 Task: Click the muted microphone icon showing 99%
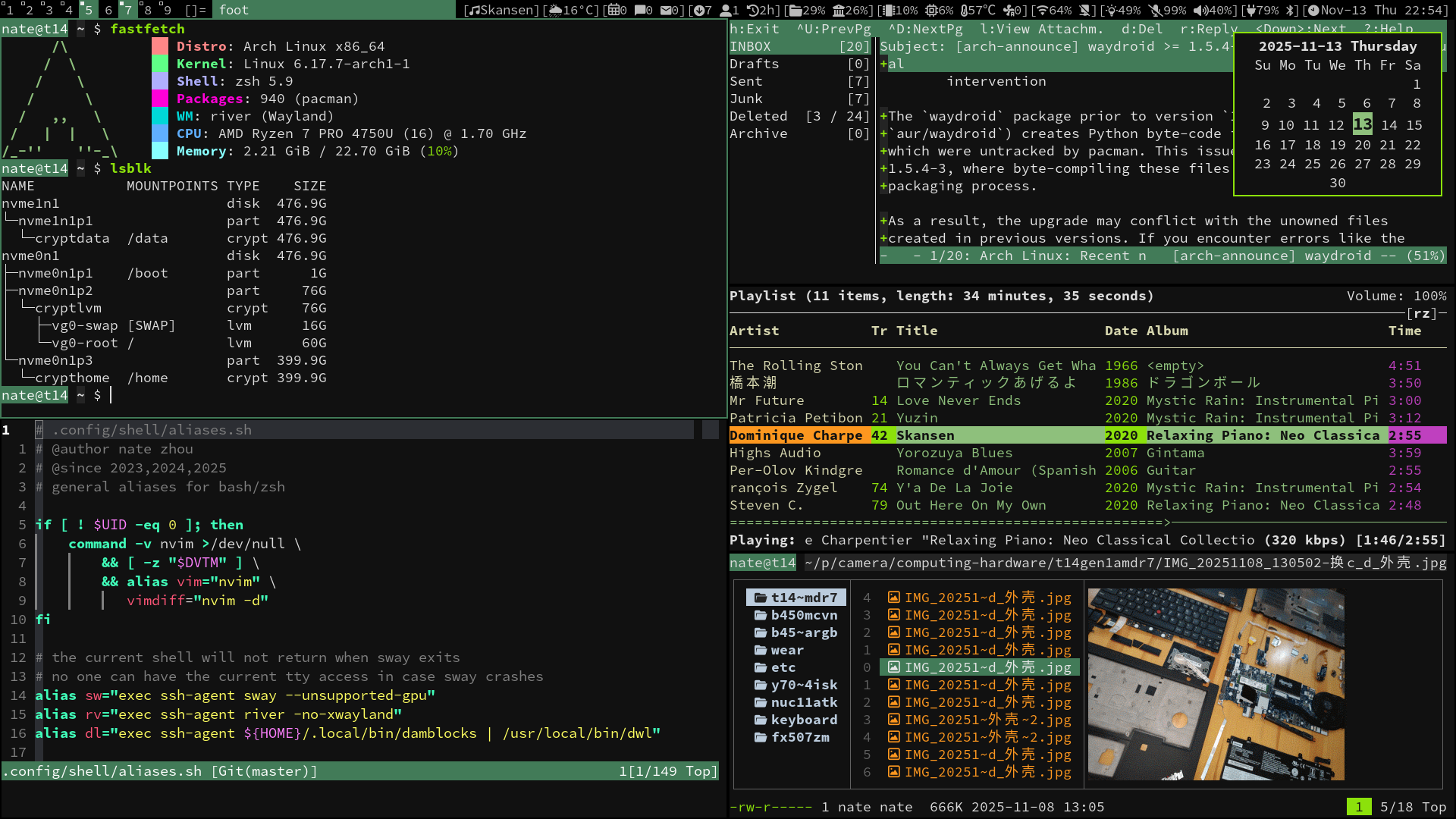[1155, 10]
